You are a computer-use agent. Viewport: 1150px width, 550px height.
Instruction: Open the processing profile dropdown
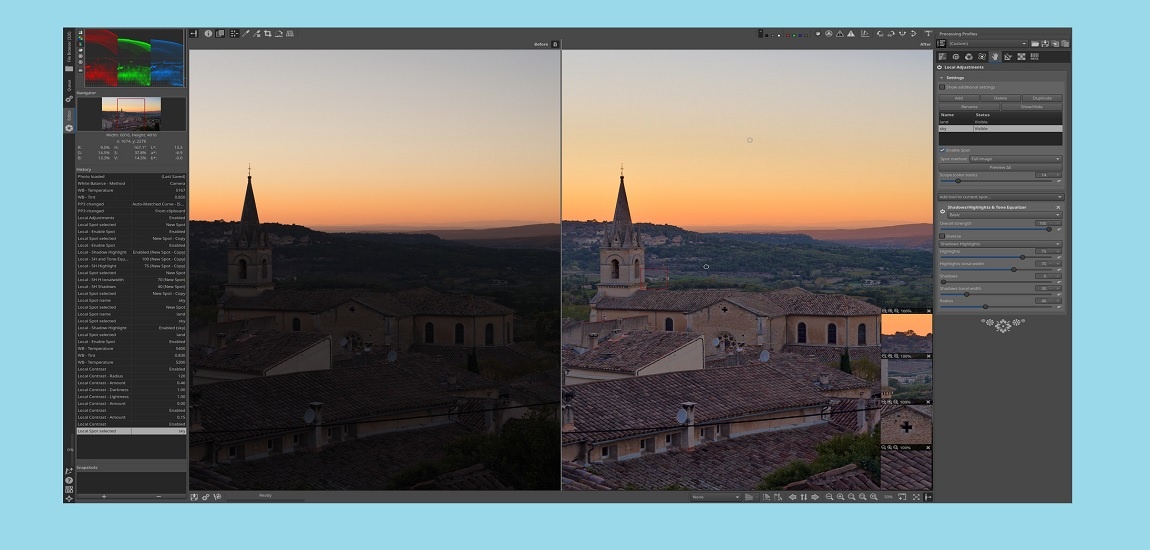(988, 43)
